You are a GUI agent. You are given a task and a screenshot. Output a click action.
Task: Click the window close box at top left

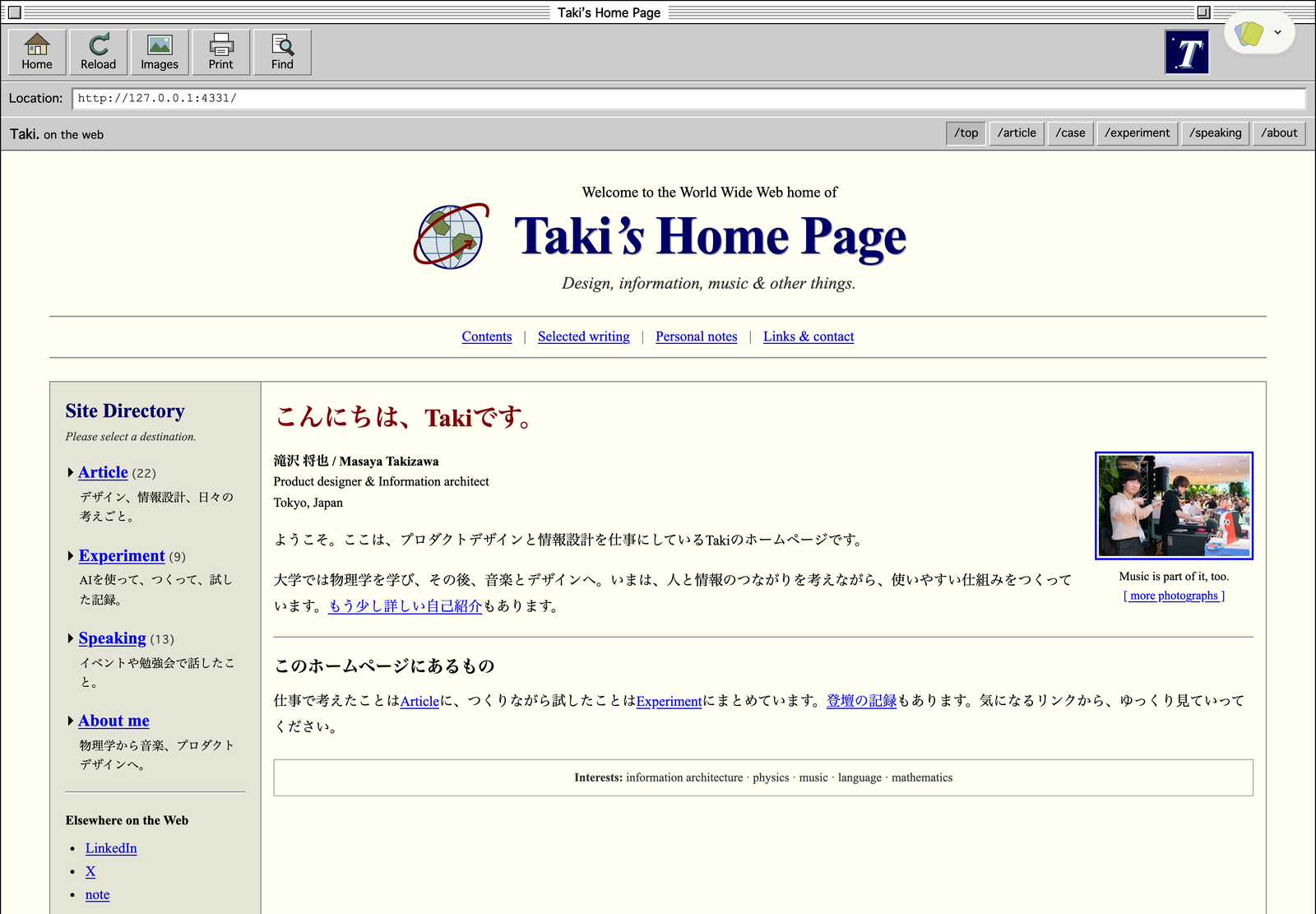[x=14, y=12]
